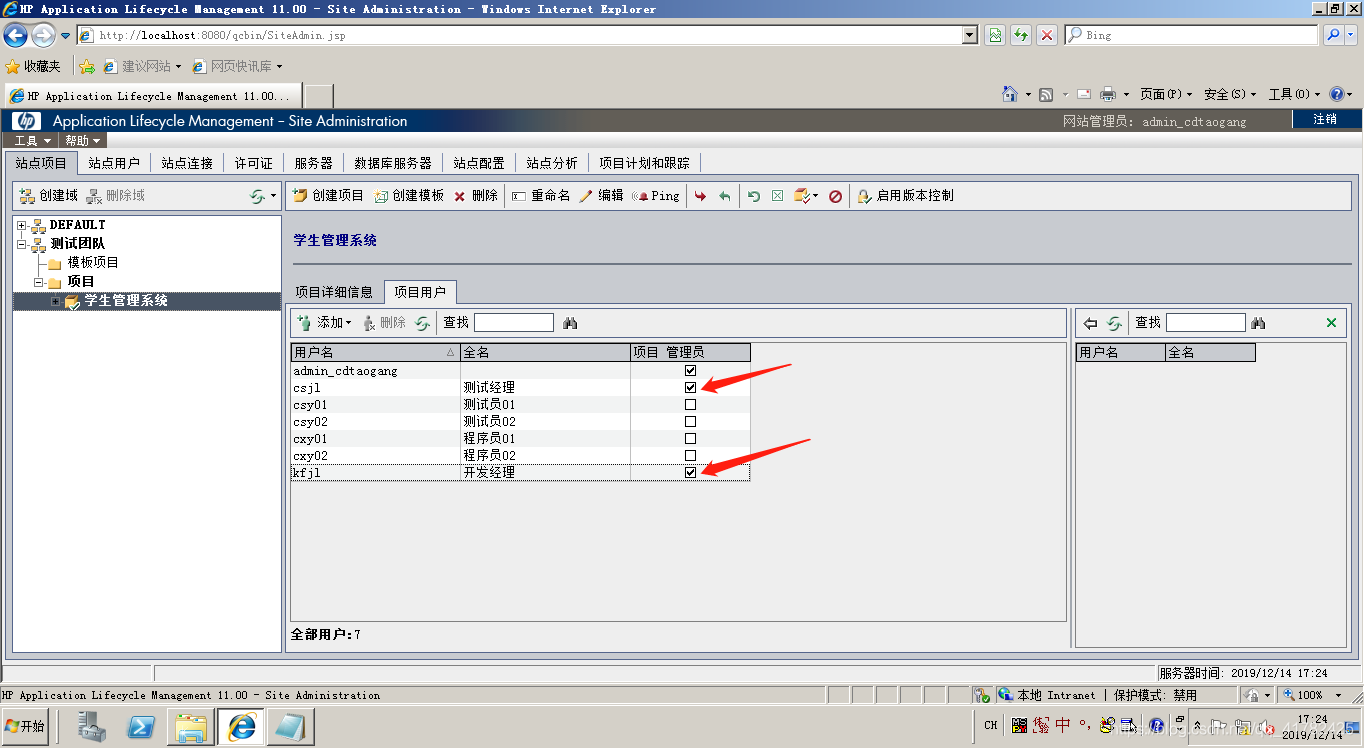This screenshot has height=748, width=1364.
Task: Check project admin for cxy01
Action: [690, 439]
